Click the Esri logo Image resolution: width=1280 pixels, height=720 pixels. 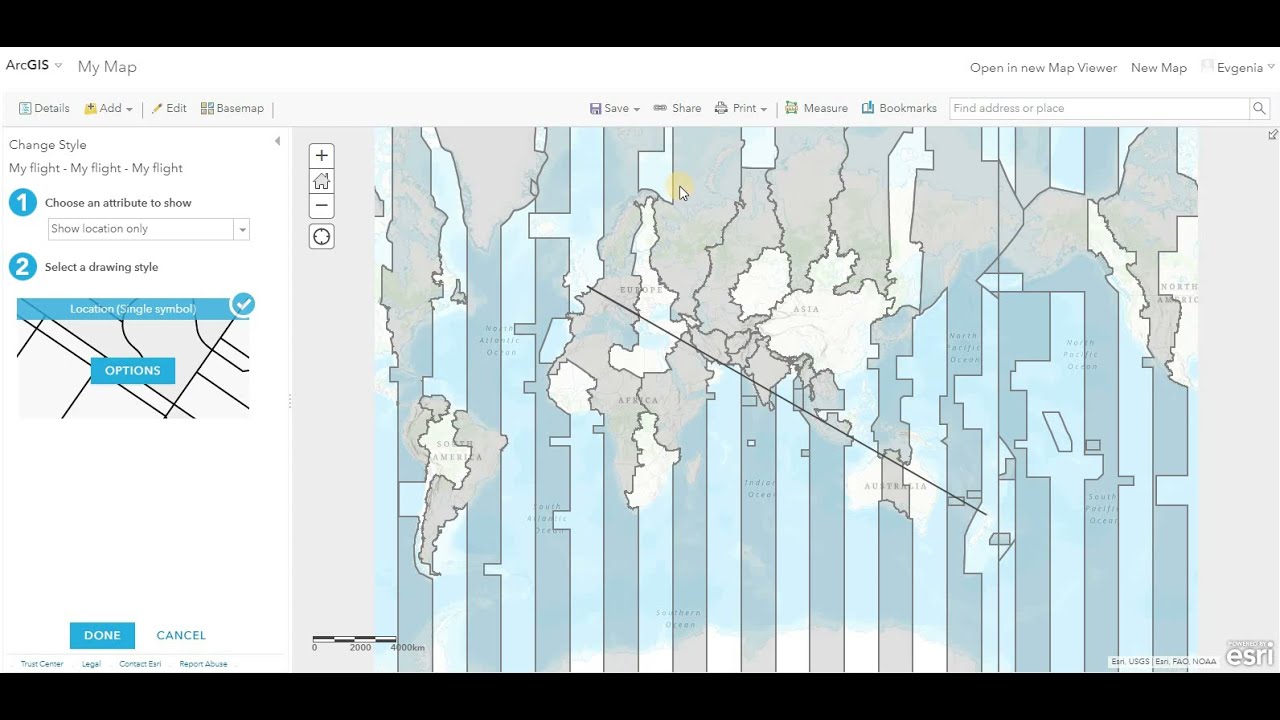coord(1250,654)
